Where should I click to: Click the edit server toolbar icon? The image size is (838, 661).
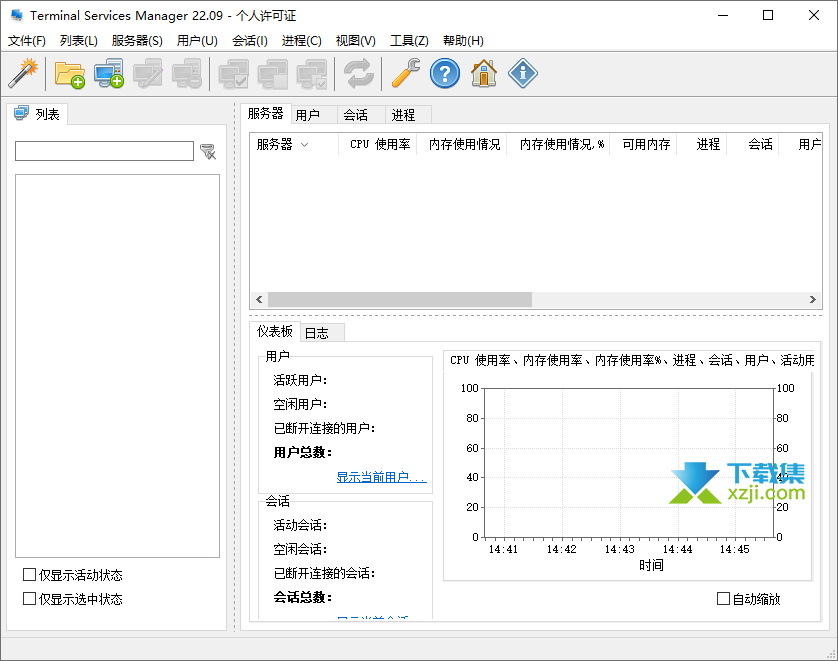[x=148, y=73]
